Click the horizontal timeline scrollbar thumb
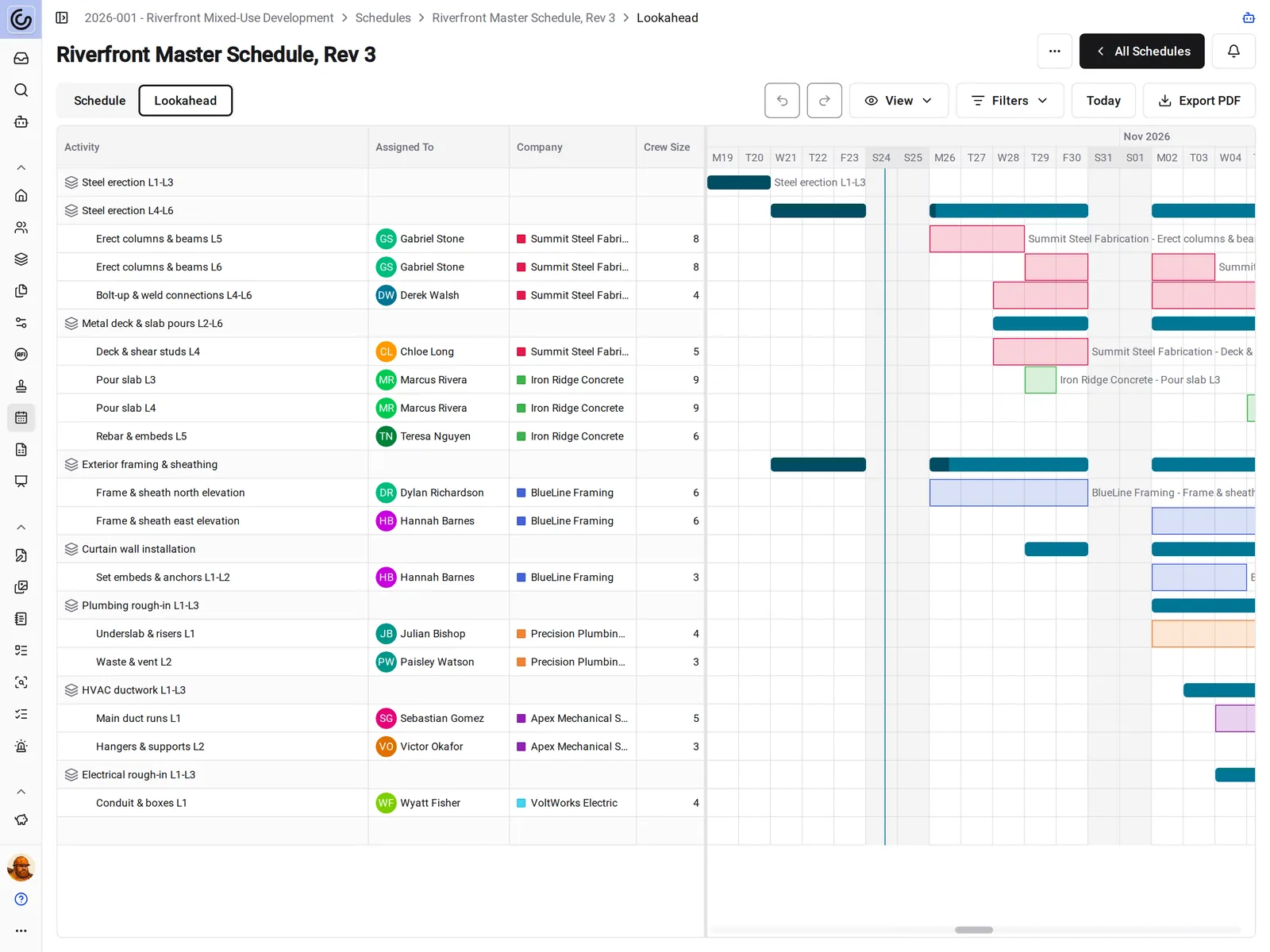 click(x=974, y=930)
